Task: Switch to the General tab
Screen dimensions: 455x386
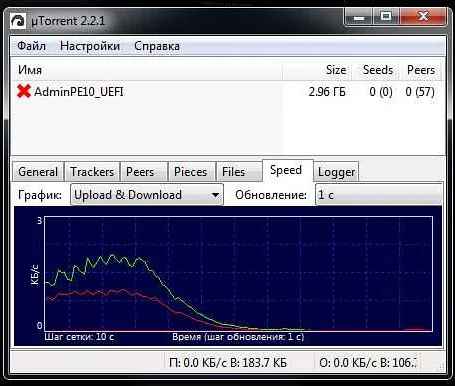Action: [x=38, y=172]
